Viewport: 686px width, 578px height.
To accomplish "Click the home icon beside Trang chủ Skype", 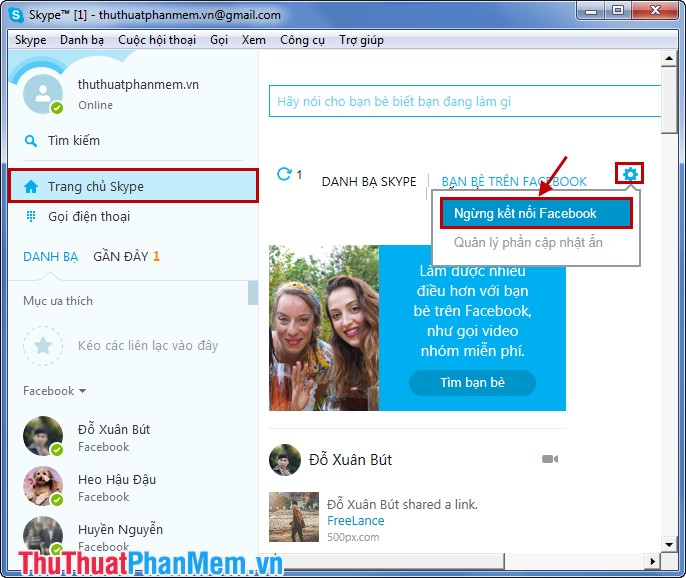I will 31,186.
